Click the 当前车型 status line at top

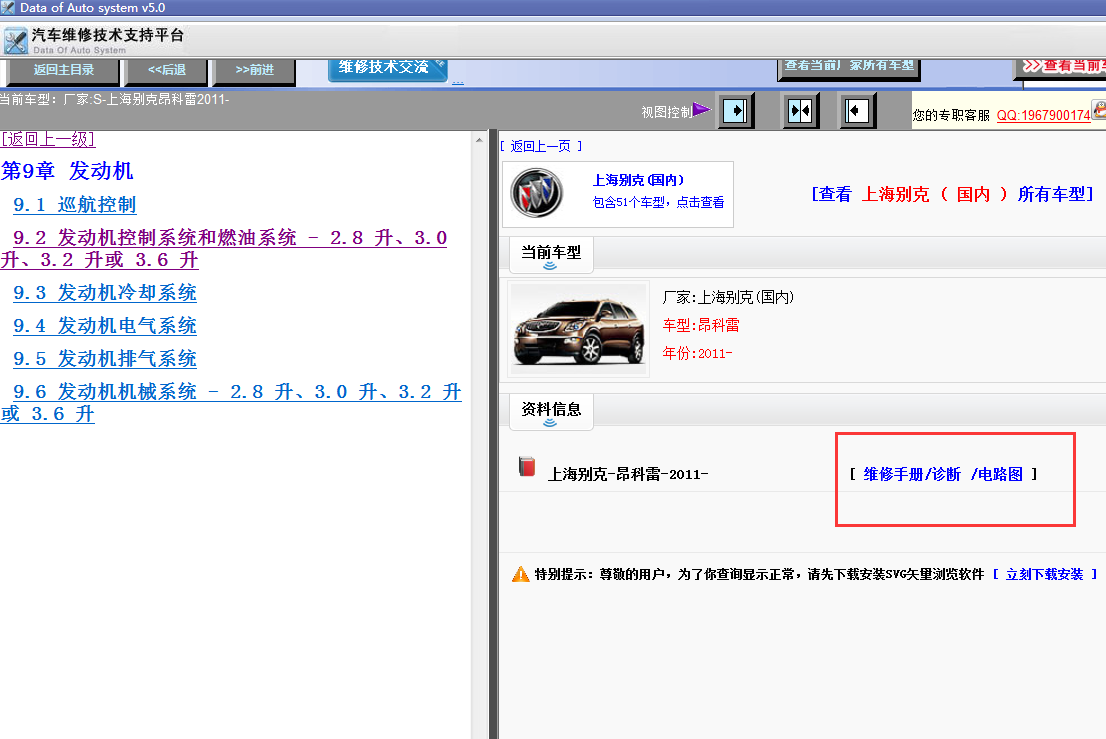click(x=114, y=99)
